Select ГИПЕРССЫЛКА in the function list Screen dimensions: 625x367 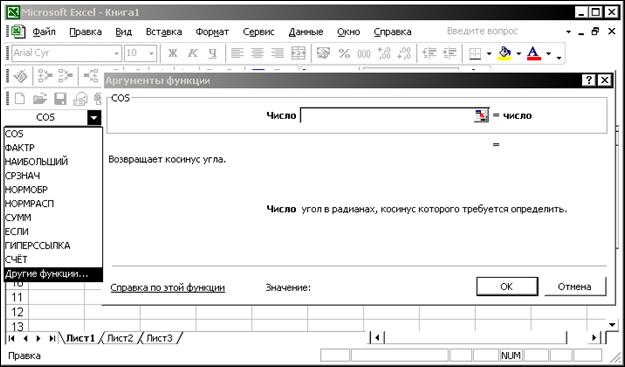53,245
